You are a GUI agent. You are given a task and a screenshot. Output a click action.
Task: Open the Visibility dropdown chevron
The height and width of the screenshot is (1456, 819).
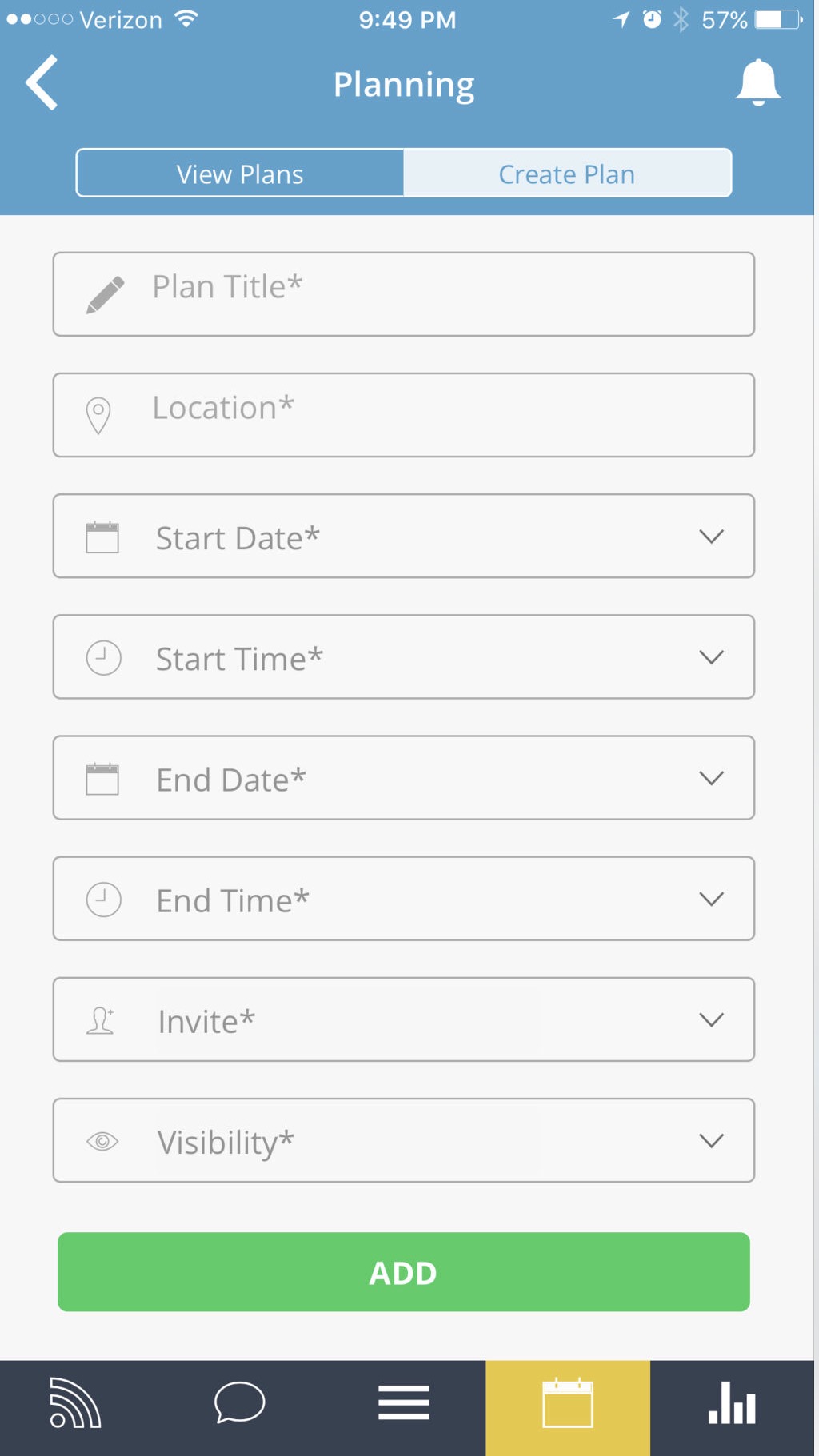711,1140
